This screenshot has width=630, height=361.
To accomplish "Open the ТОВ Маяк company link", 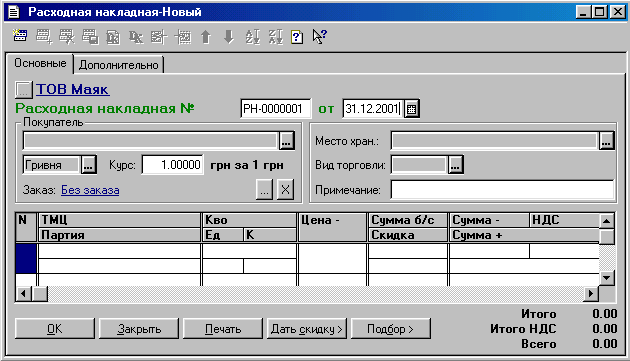I will pos(72,89).
